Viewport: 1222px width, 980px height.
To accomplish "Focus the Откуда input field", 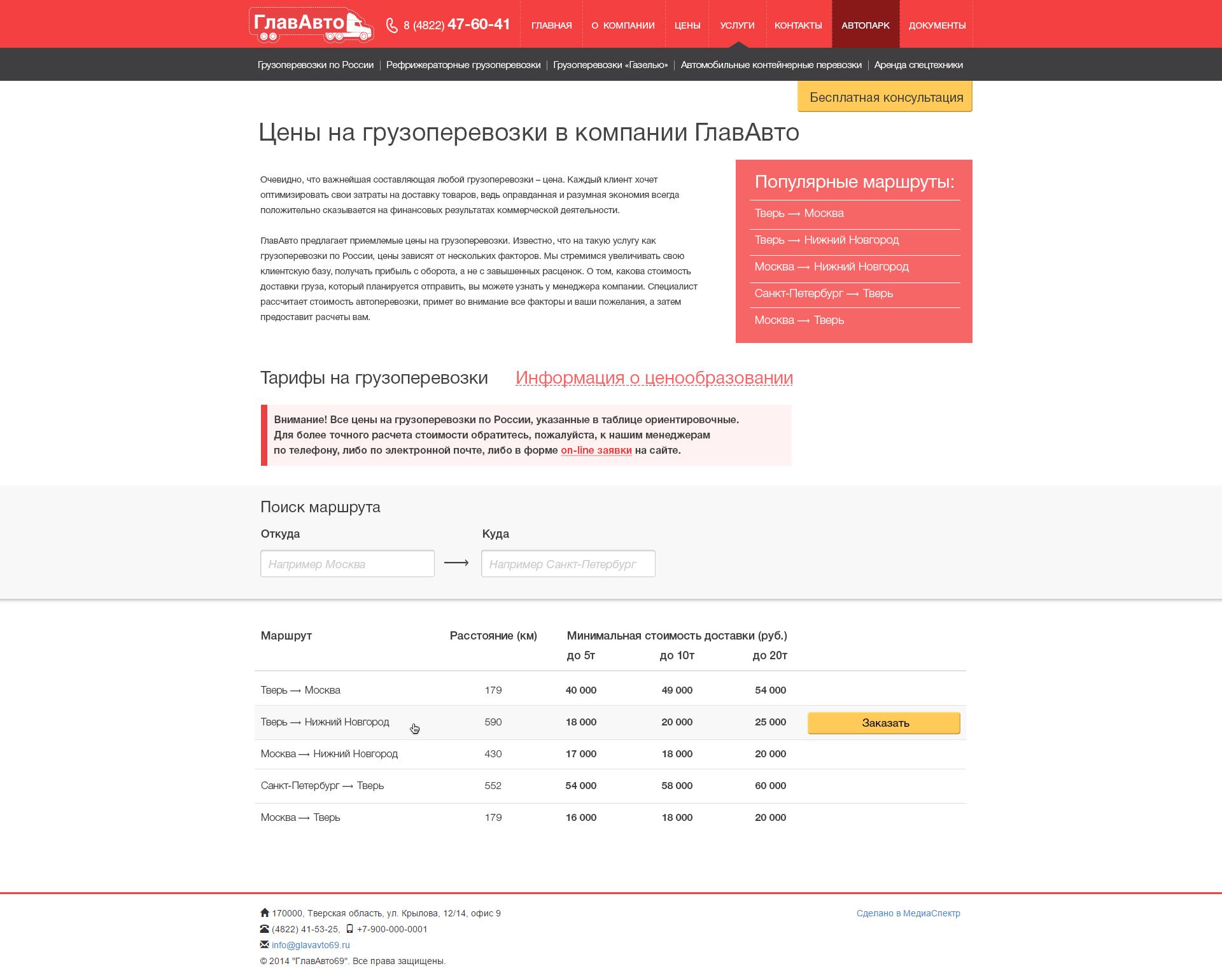I will 347,564.
